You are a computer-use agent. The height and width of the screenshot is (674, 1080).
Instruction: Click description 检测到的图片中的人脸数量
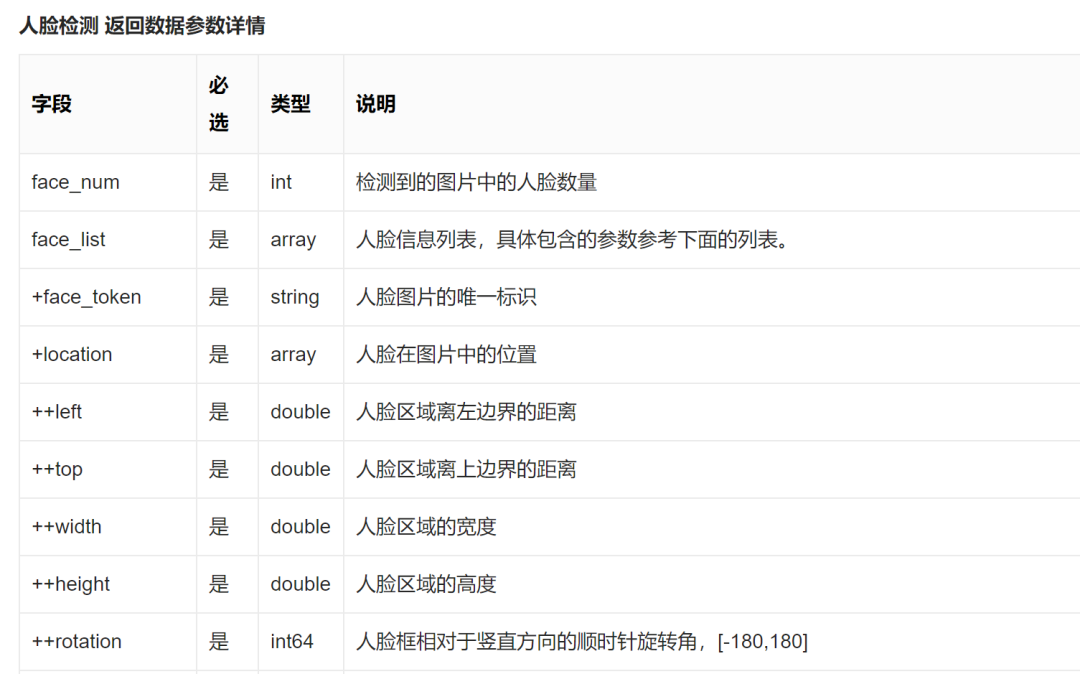(476, 182)
